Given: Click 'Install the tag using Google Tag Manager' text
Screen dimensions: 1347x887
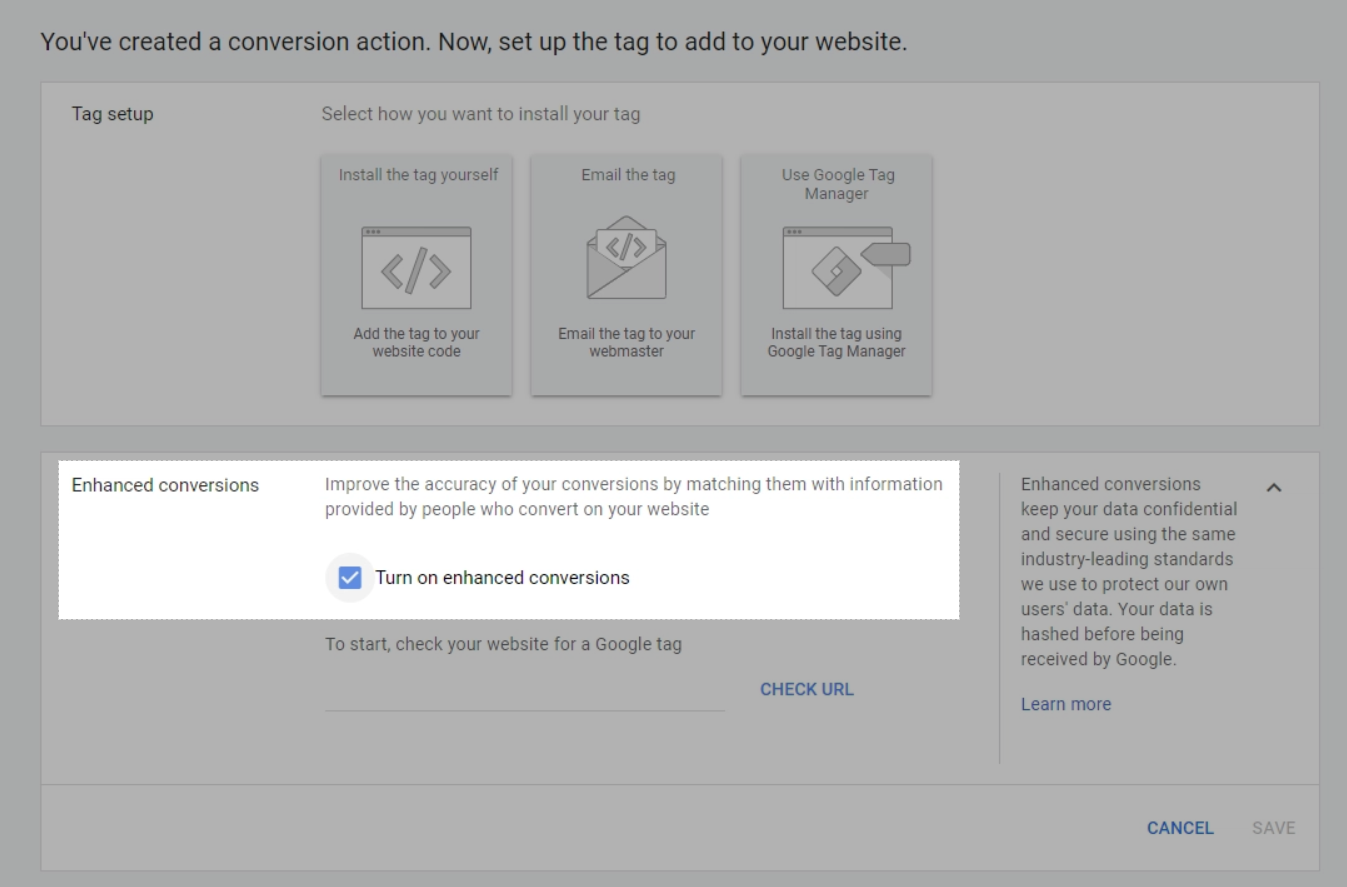Looking at the screenshot, I should point(836,342).
